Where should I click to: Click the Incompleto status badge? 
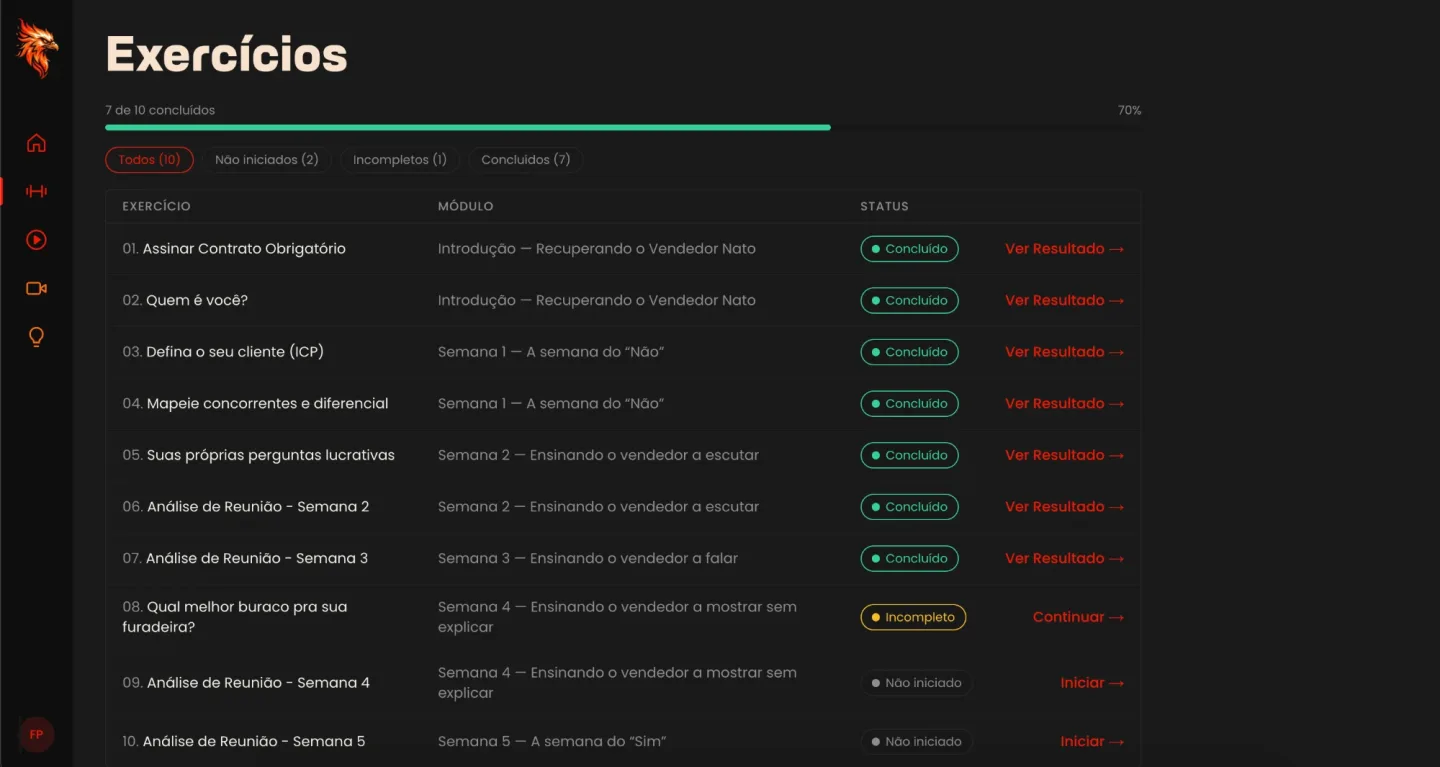pyautogui.click(x=913, y=617)
